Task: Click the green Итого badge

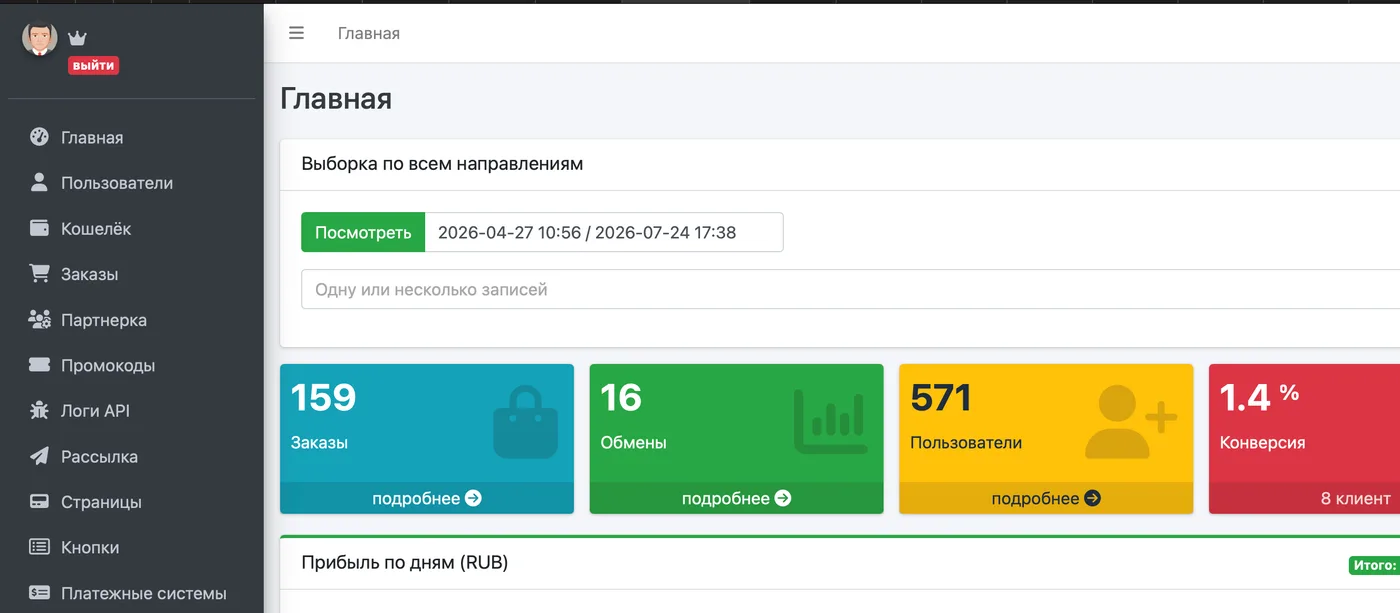Action: click(x=1374, y=565)
